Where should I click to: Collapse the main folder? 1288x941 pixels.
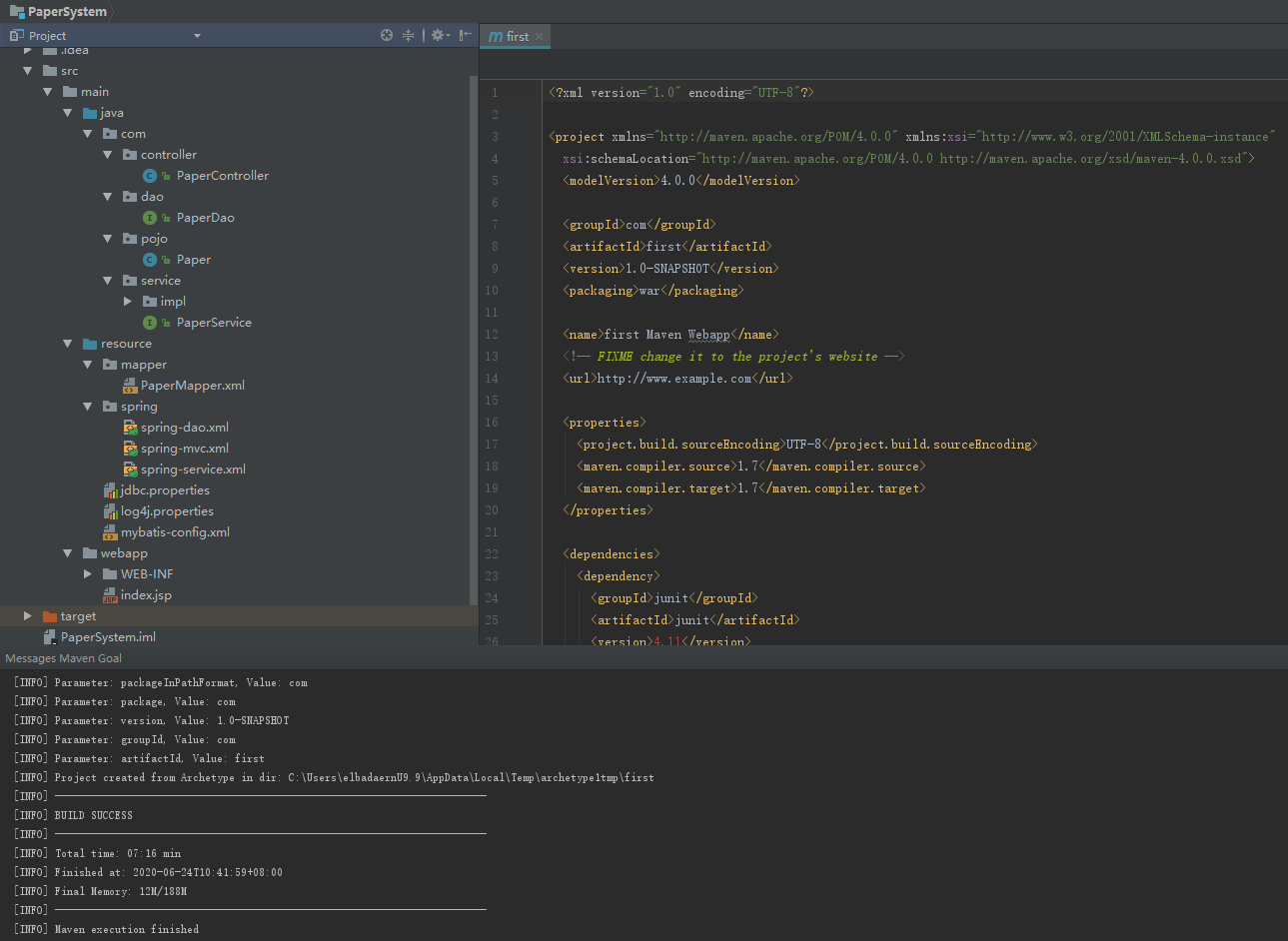(x=47, y=92)
